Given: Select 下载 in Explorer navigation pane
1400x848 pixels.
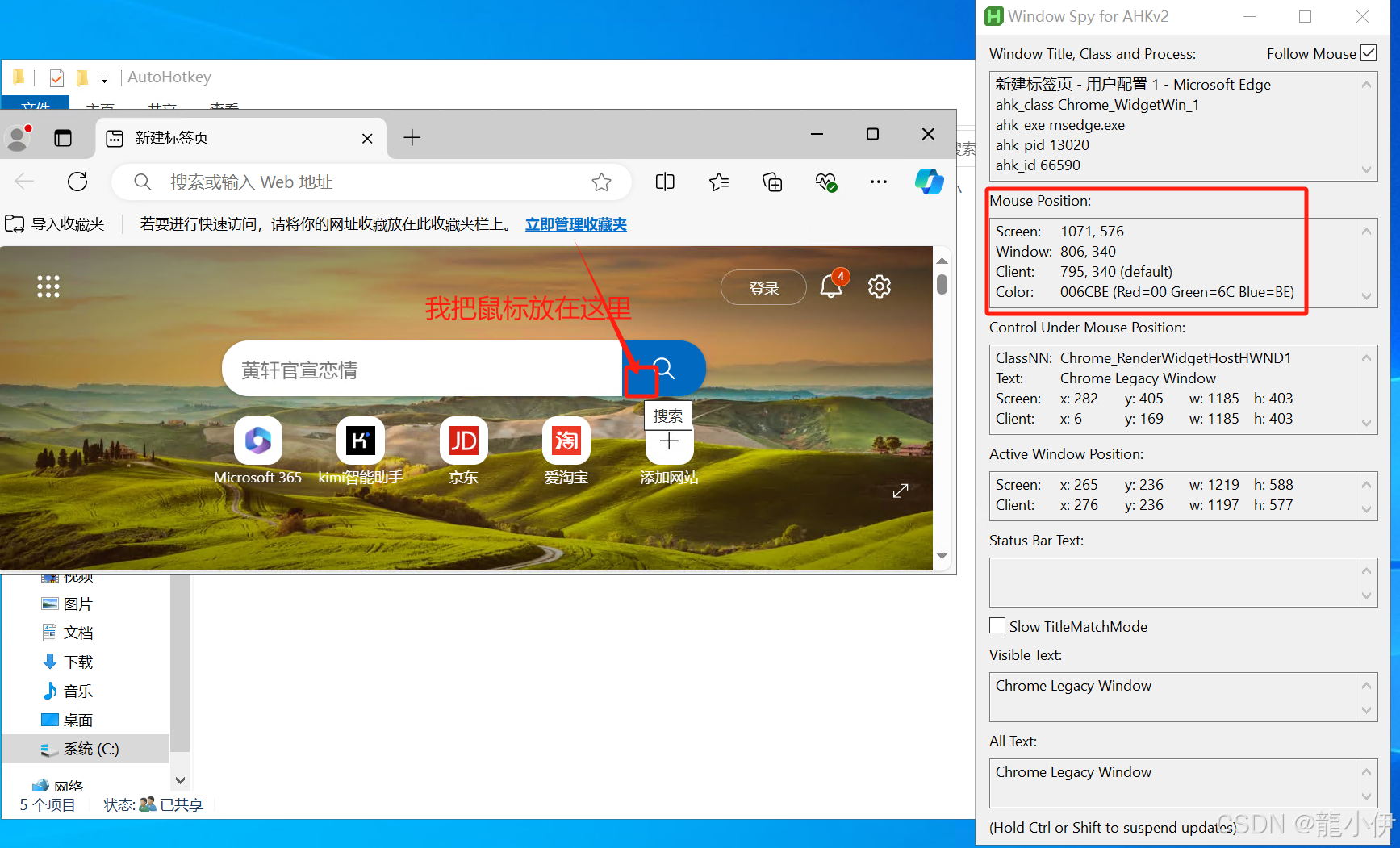Looking at the screenshot, I should [x=67, y=662].
